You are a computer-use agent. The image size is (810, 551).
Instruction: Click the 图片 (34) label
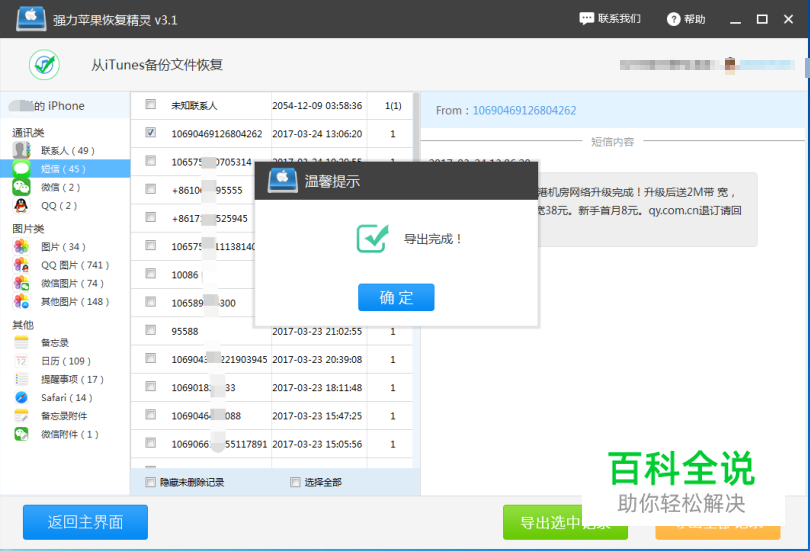pyautogui.click(x=63, y=246)
